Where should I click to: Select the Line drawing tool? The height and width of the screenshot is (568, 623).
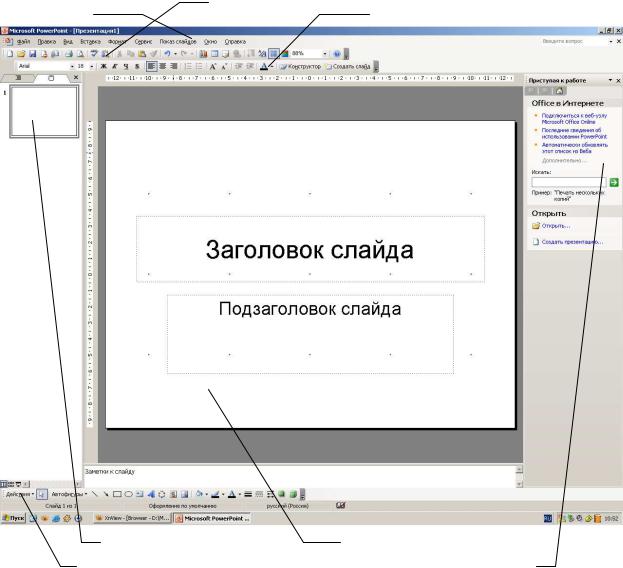[x=95, y=494]
